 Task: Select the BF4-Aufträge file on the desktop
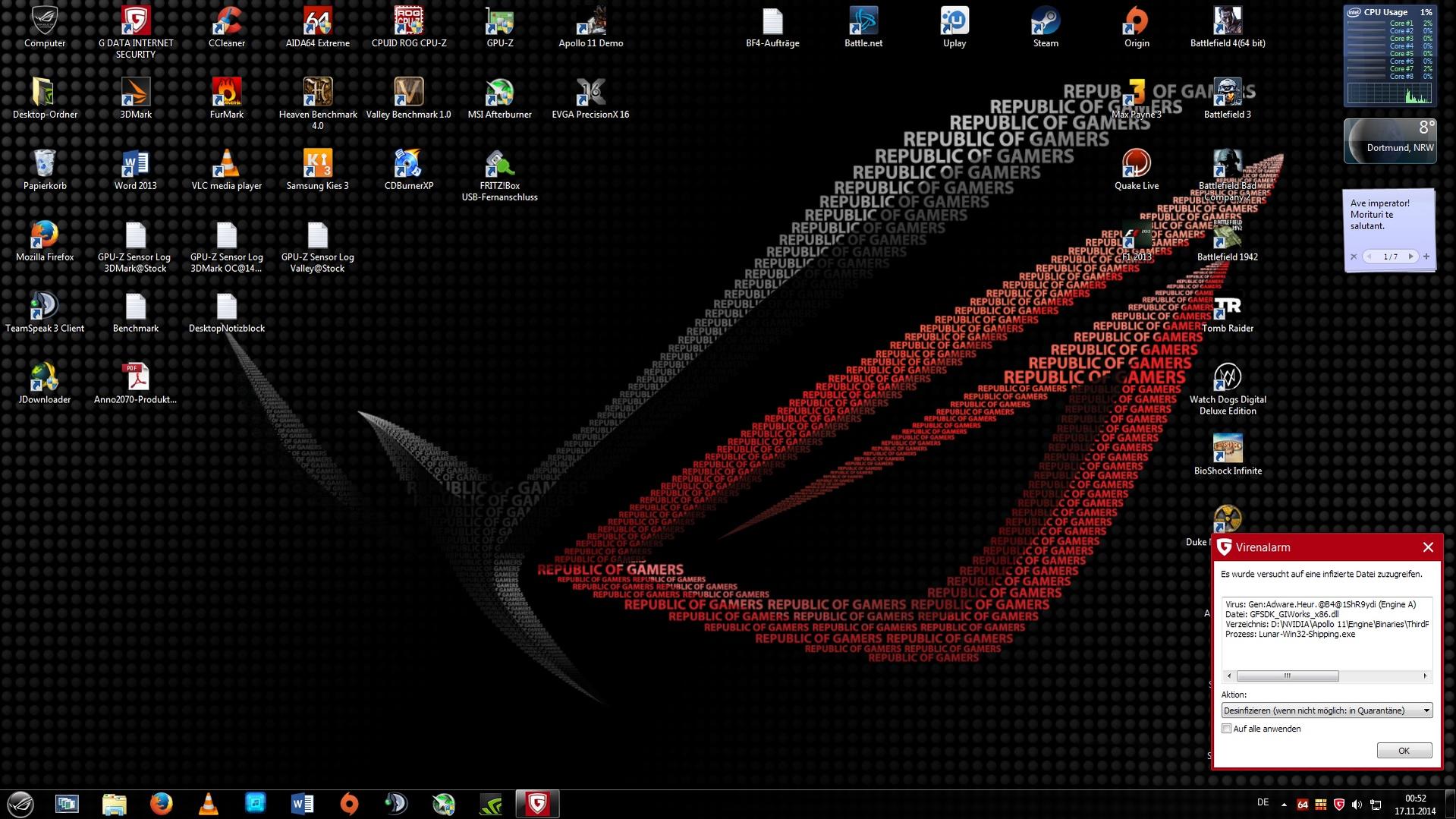pos(772,27)
